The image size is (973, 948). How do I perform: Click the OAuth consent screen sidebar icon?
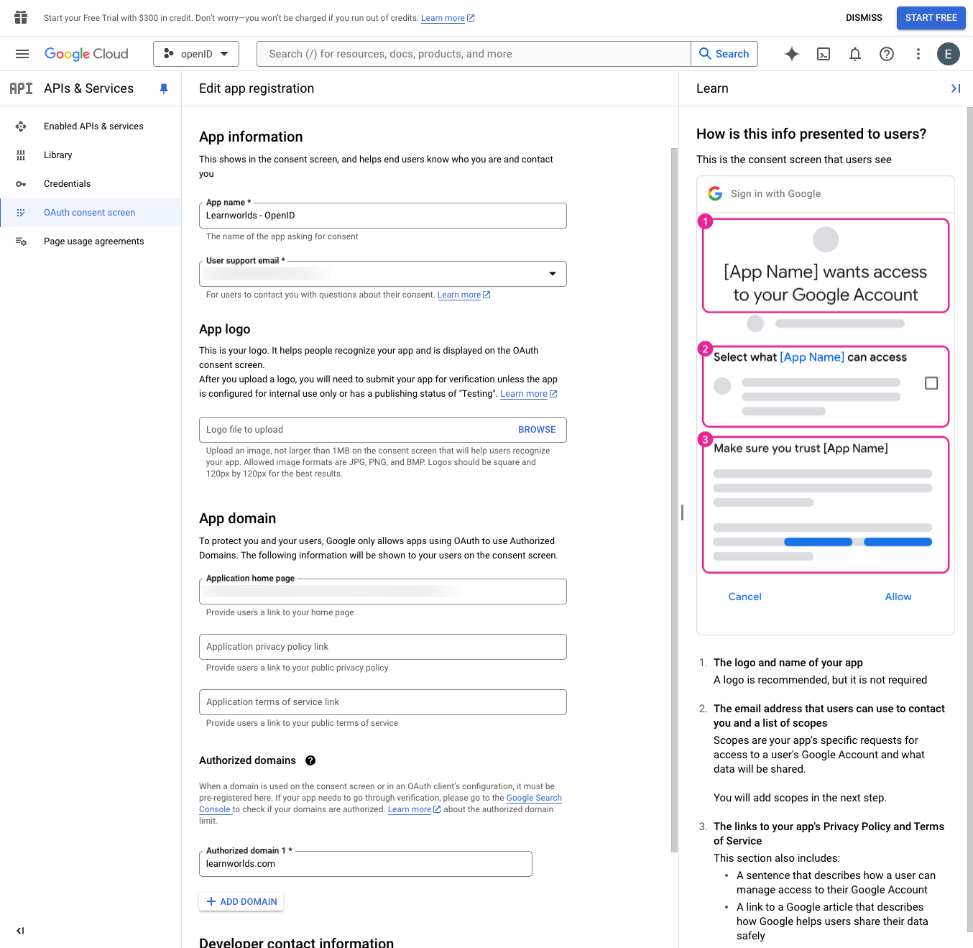(x=21, y=213)
